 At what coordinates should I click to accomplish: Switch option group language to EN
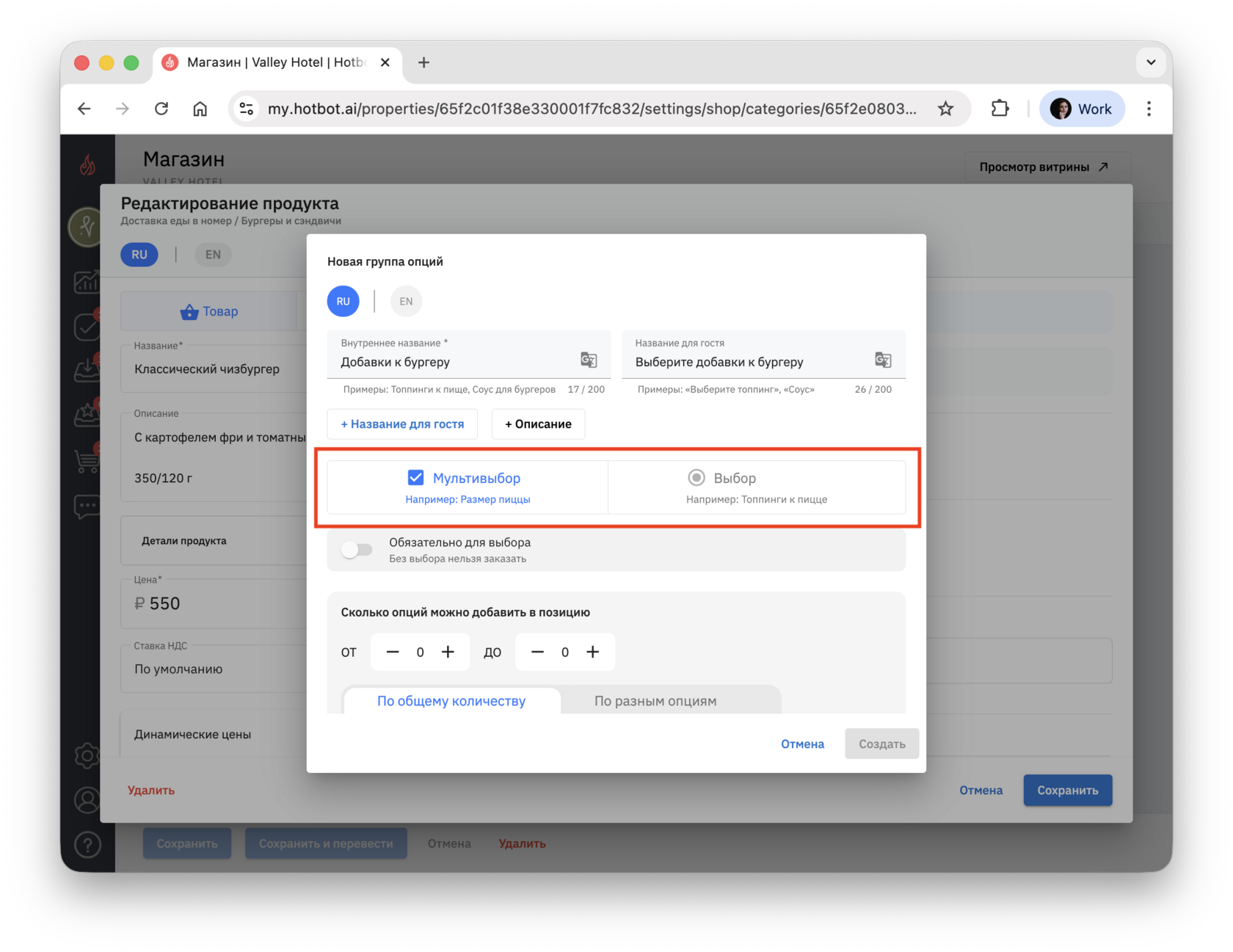click(406, 301)
